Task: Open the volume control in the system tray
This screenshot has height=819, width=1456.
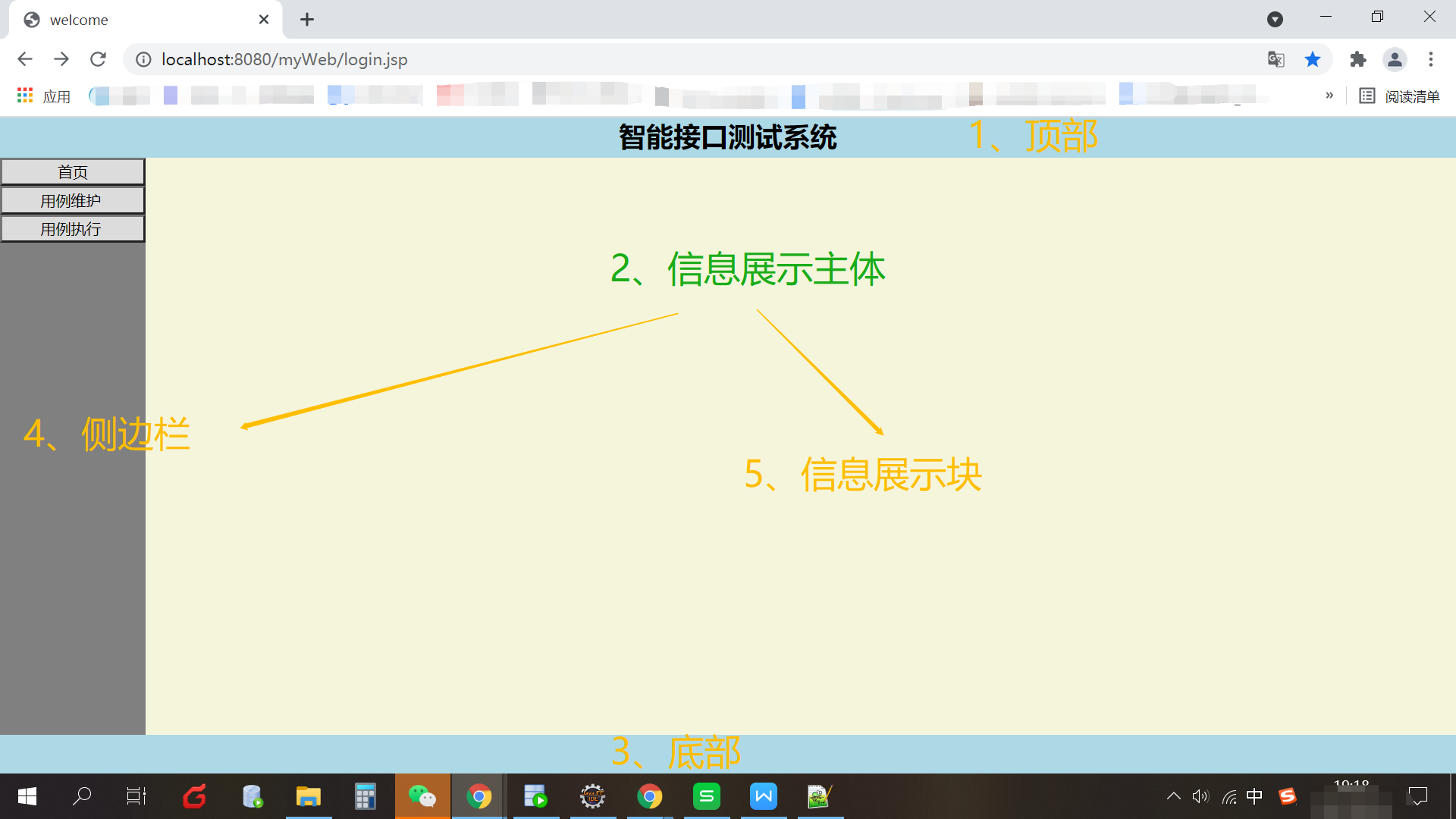Action: (x=1200, y=796)
